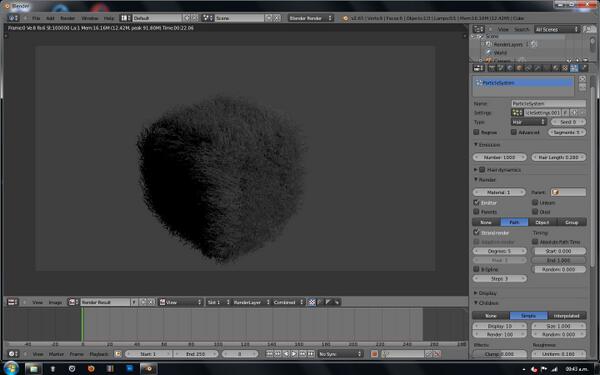The height and width of the screenshot is (375, 600).
Task: Select Object render type
Action: point(542,222)
